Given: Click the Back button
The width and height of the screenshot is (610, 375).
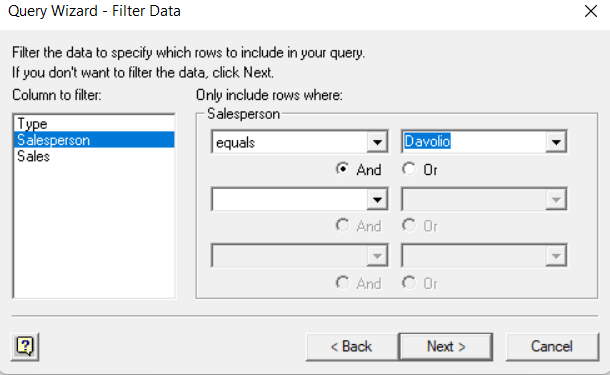Looking at the screenshot, I should click(x=352, y=347).
